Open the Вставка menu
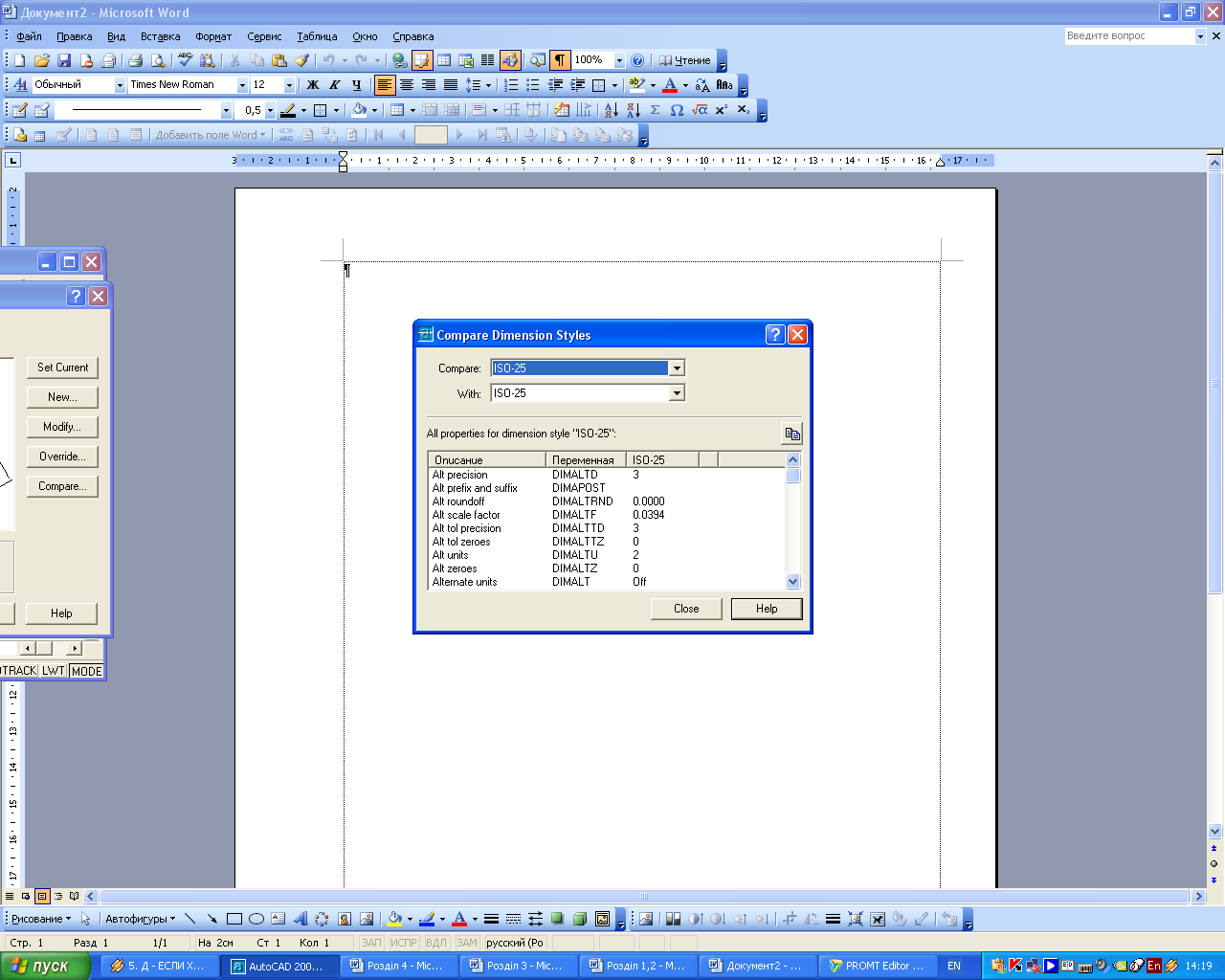Screen dimensions: 1225x980 pos(160,36)
